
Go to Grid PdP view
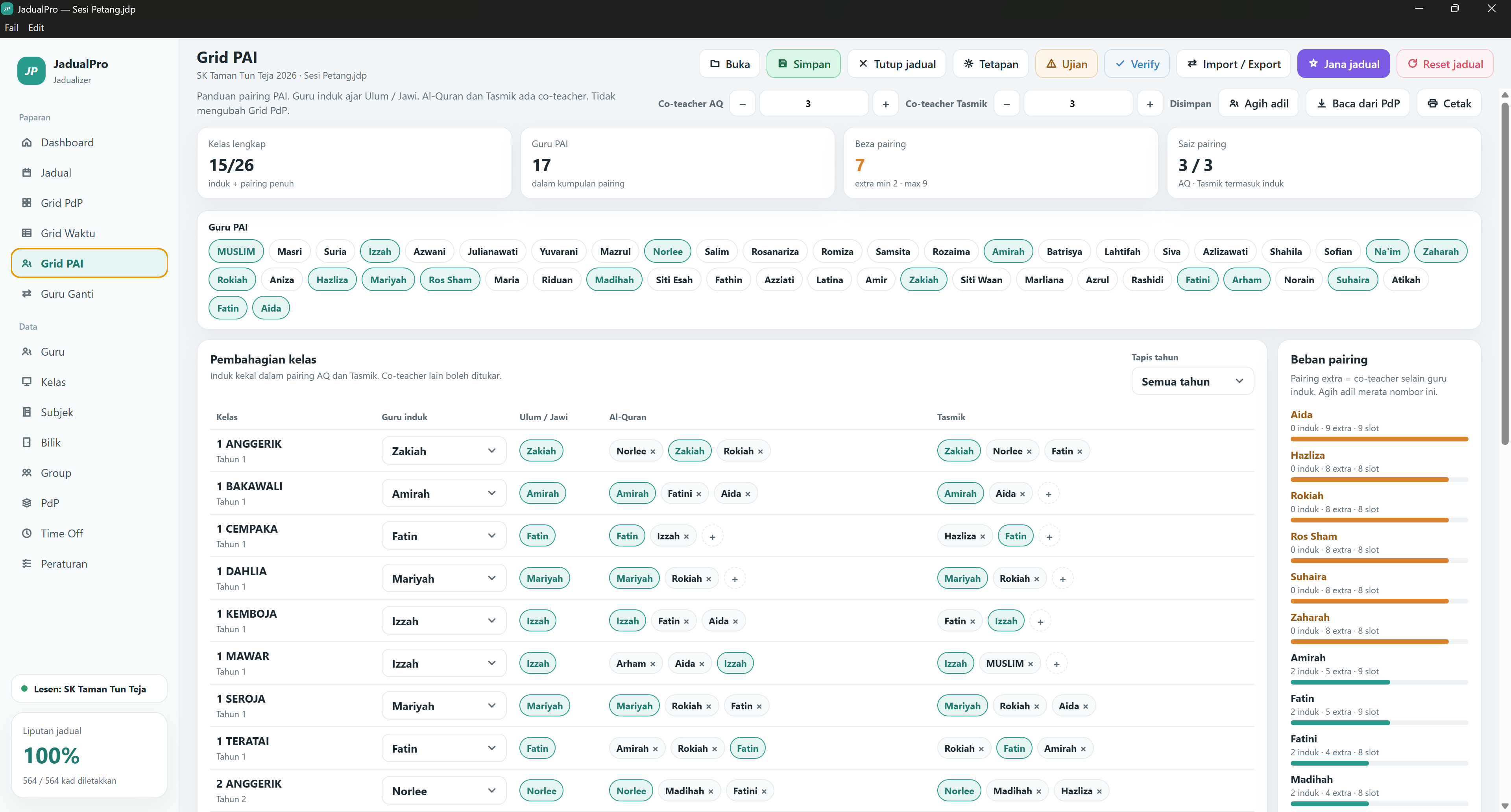pos(89,203)
